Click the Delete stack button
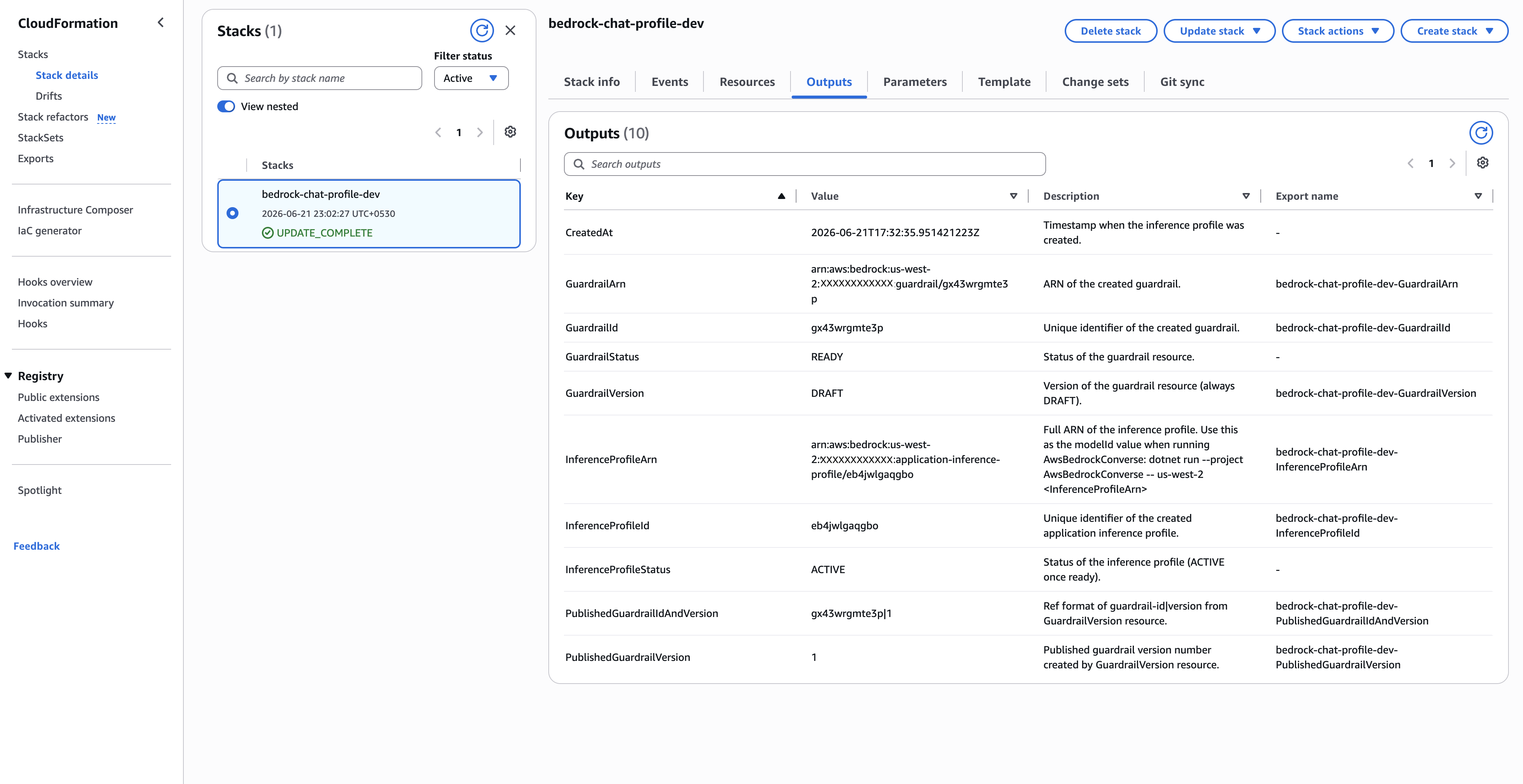The height and width of the screenshot is (784, 1523). 1110,31
